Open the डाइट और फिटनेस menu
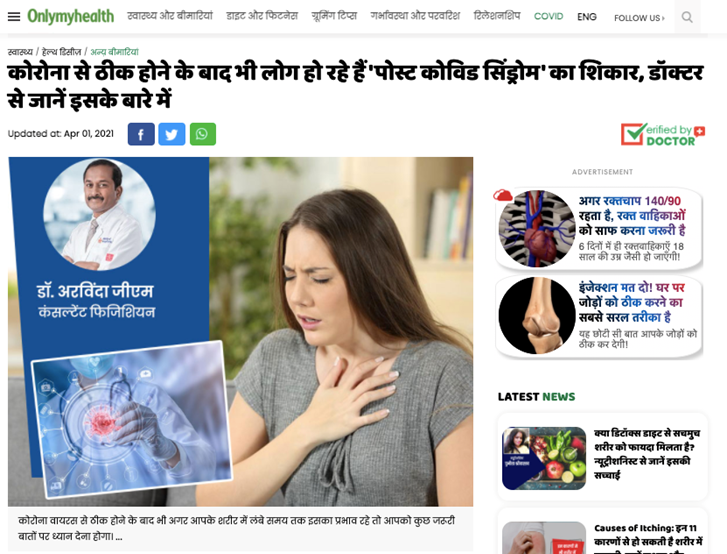Screen dimensions: 727x554 [x=262, y=16]
